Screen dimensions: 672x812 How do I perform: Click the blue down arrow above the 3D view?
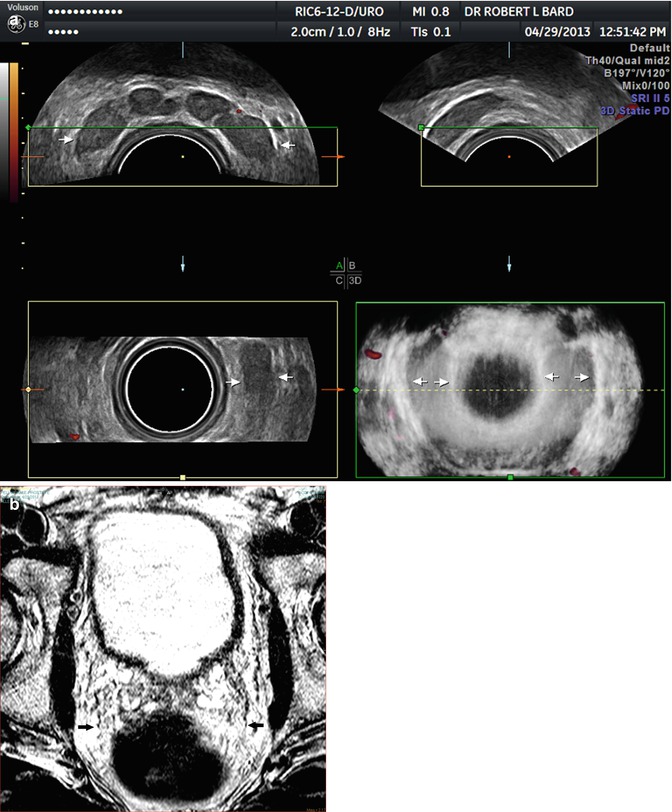pyautogui.click(x=510, y=264)
